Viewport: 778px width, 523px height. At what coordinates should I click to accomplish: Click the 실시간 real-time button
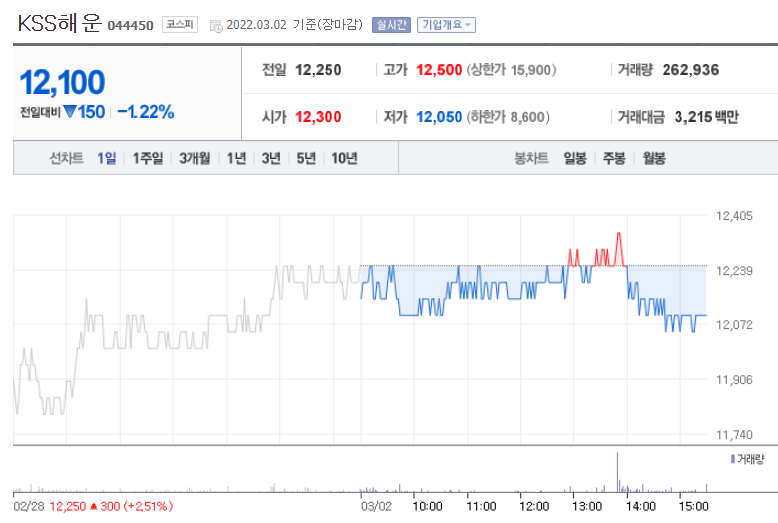(x=391, y=25)
